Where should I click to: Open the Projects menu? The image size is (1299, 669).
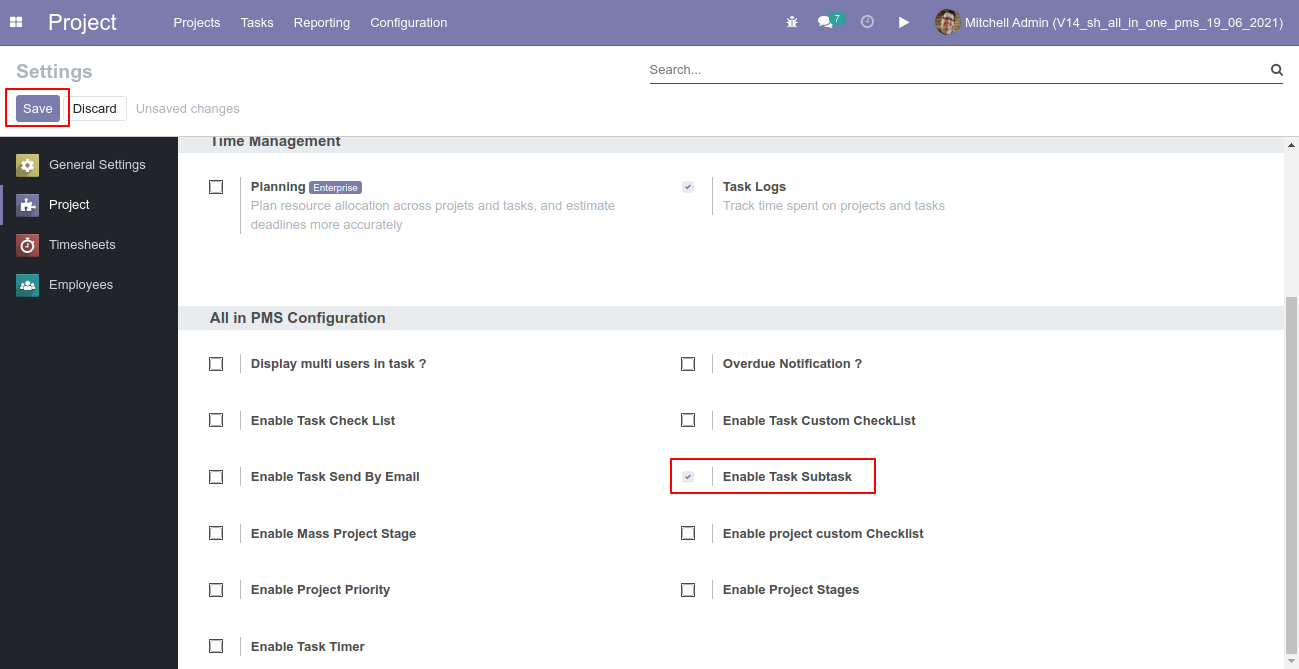197,22
